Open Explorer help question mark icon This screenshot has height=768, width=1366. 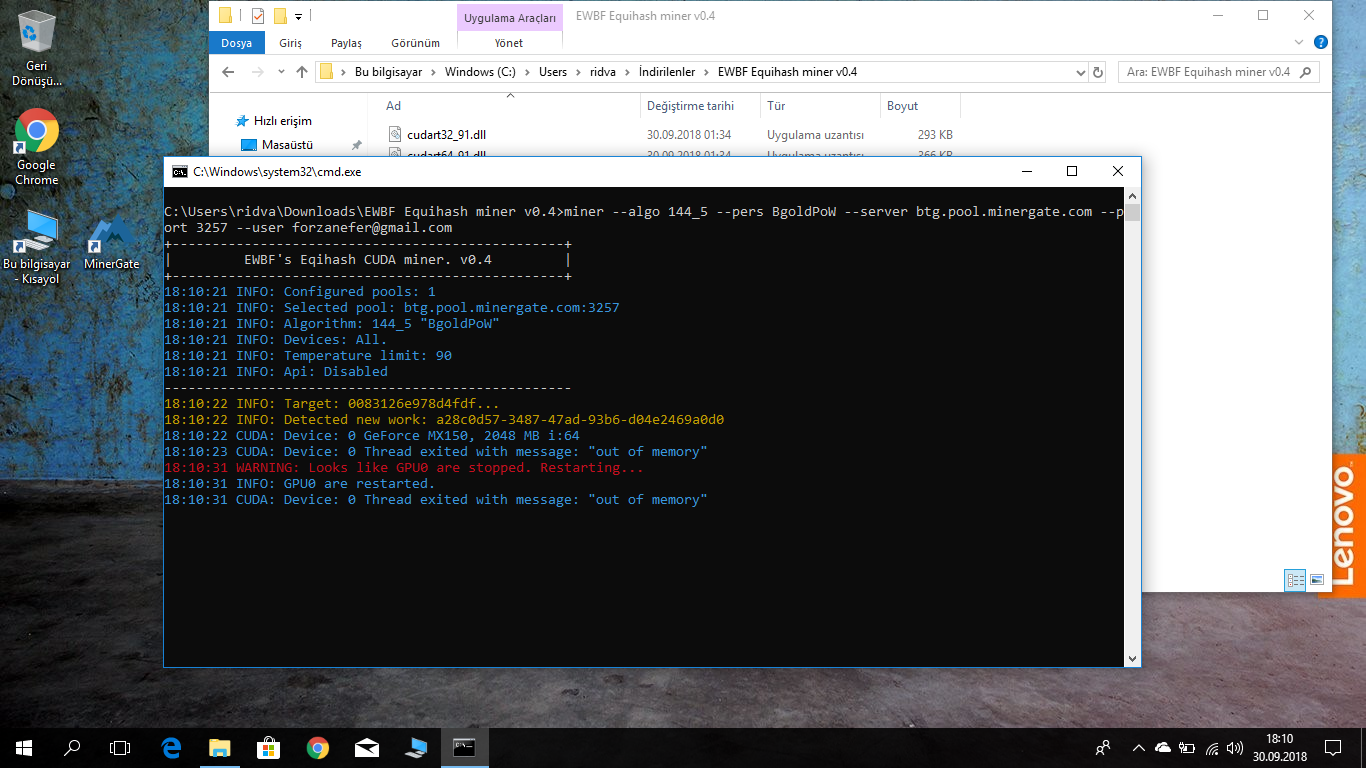pyautogui.click(x=1320, y=43)
